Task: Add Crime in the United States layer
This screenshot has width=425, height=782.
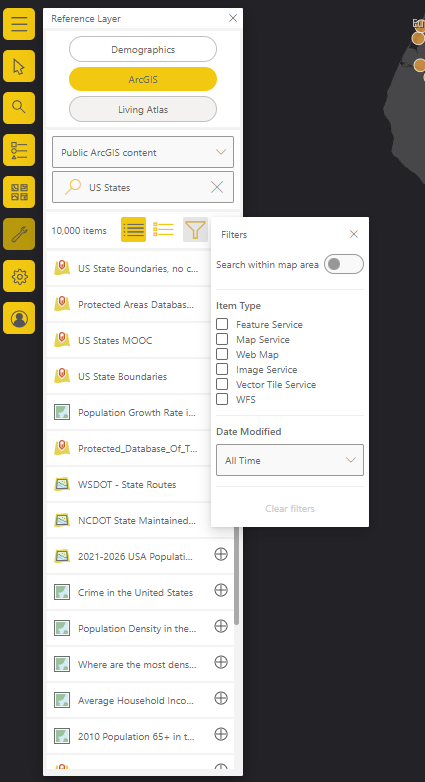Action: pyautogui.click(x=221, y=590)
